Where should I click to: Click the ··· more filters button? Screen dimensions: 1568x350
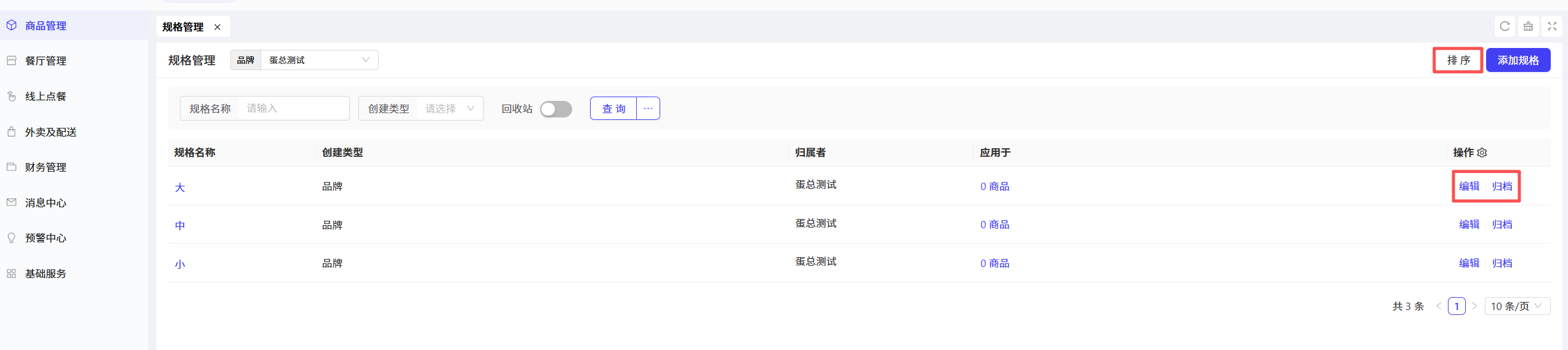[x=648, y=108]
